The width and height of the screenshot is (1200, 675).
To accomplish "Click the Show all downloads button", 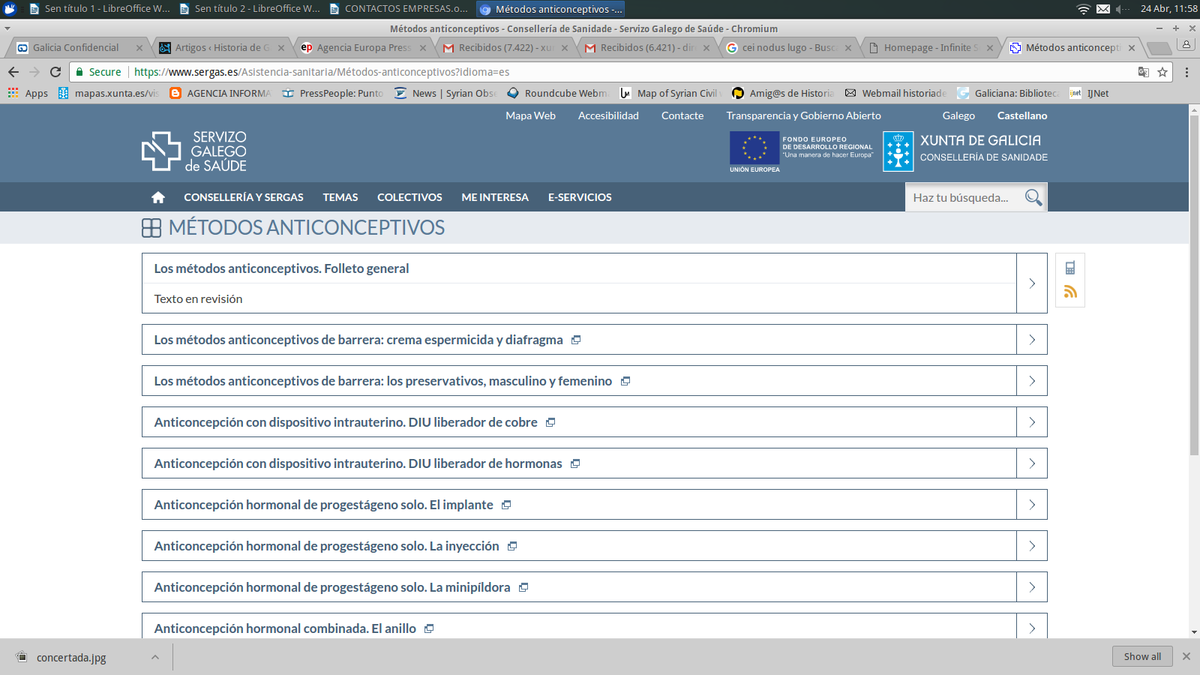I will tap(1142, 657).
